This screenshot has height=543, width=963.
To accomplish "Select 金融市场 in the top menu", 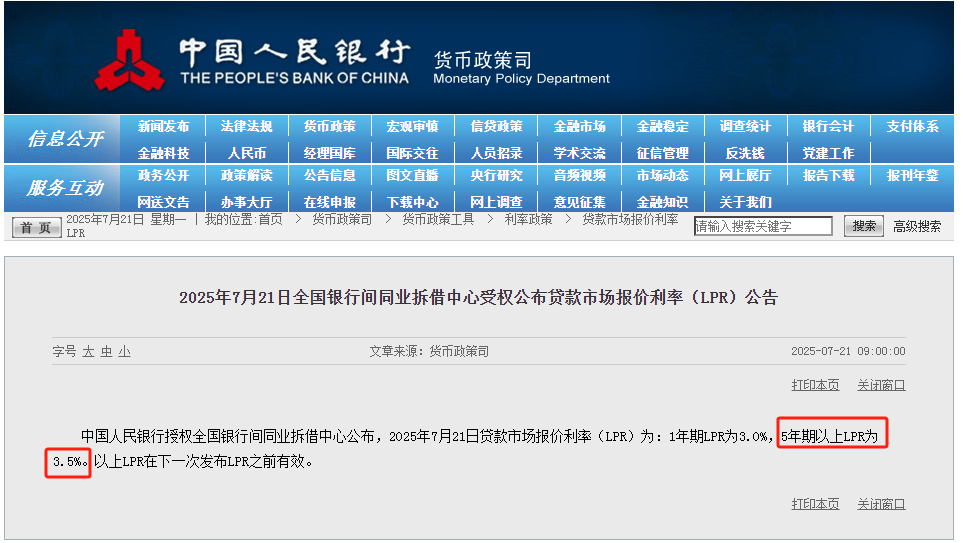I will (x=579, y=127).
